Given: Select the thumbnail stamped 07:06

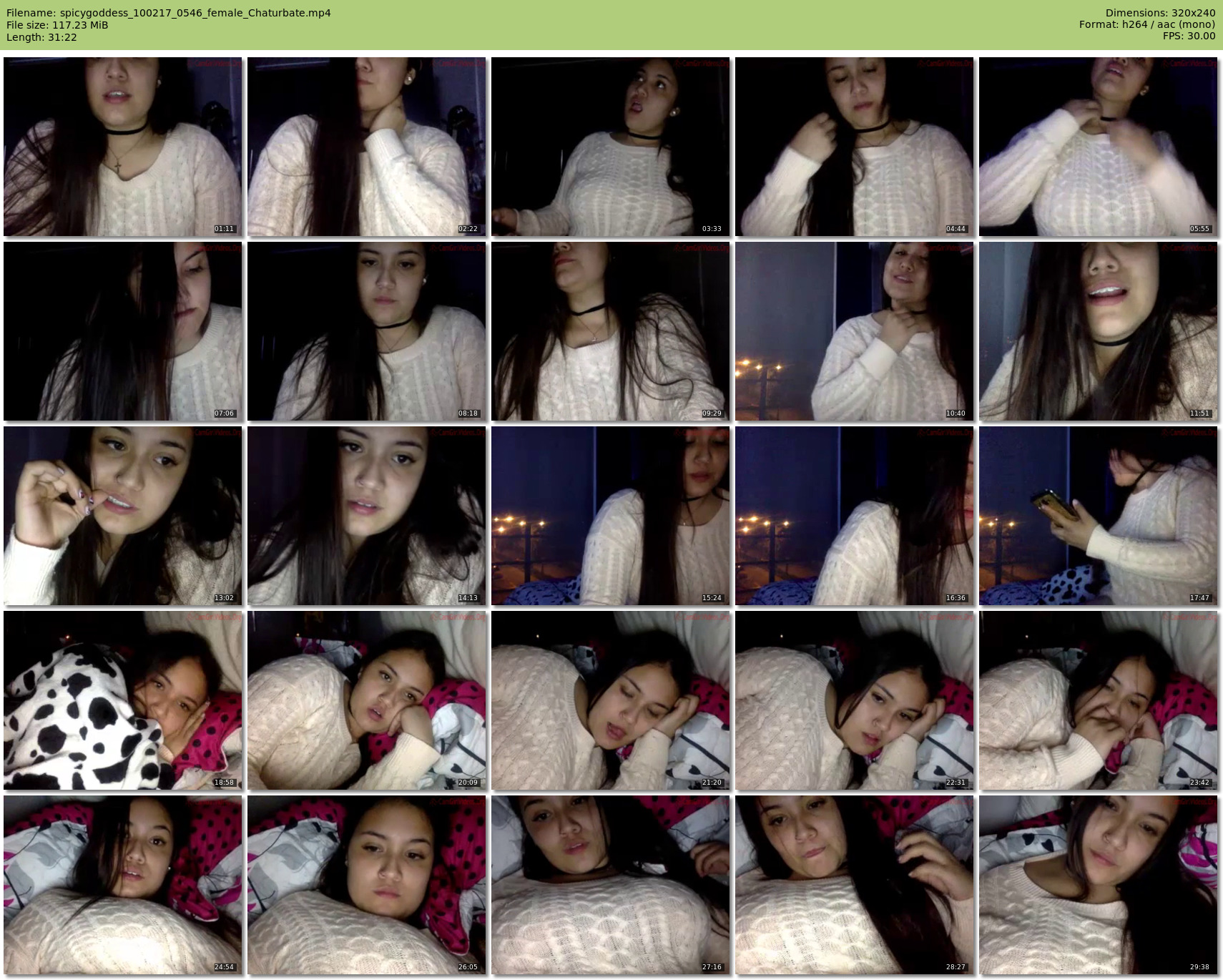Looking at the screenshot, I should click(122, 331).
